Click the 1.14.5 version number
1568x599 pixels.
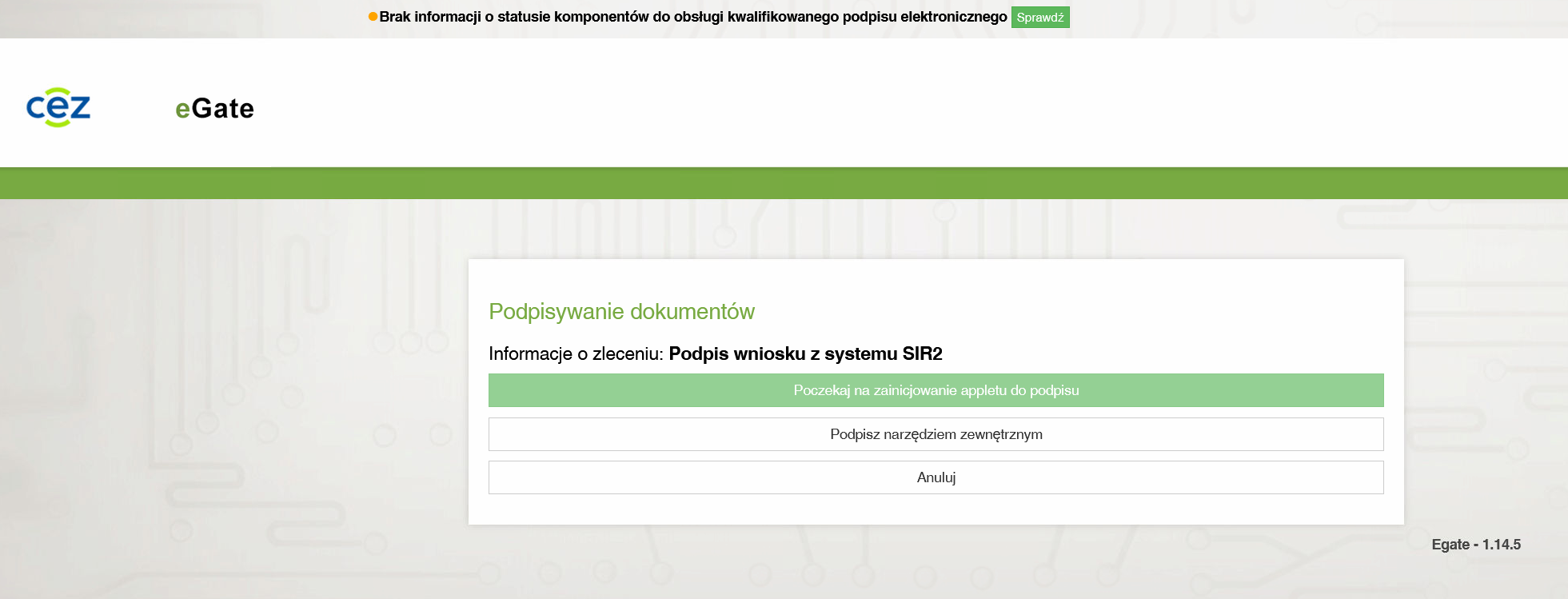(1502, 545)
